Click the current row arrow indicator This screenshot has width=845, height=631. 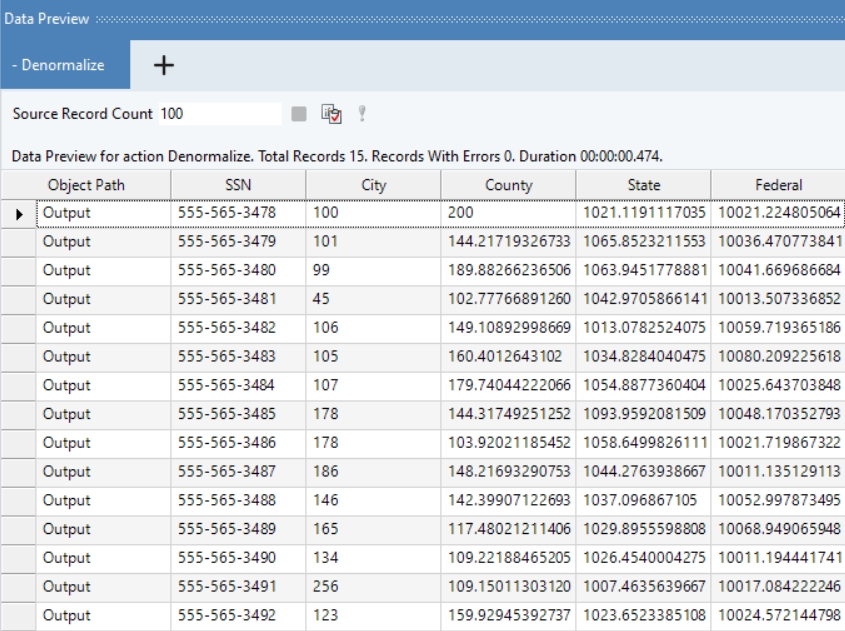19,214
